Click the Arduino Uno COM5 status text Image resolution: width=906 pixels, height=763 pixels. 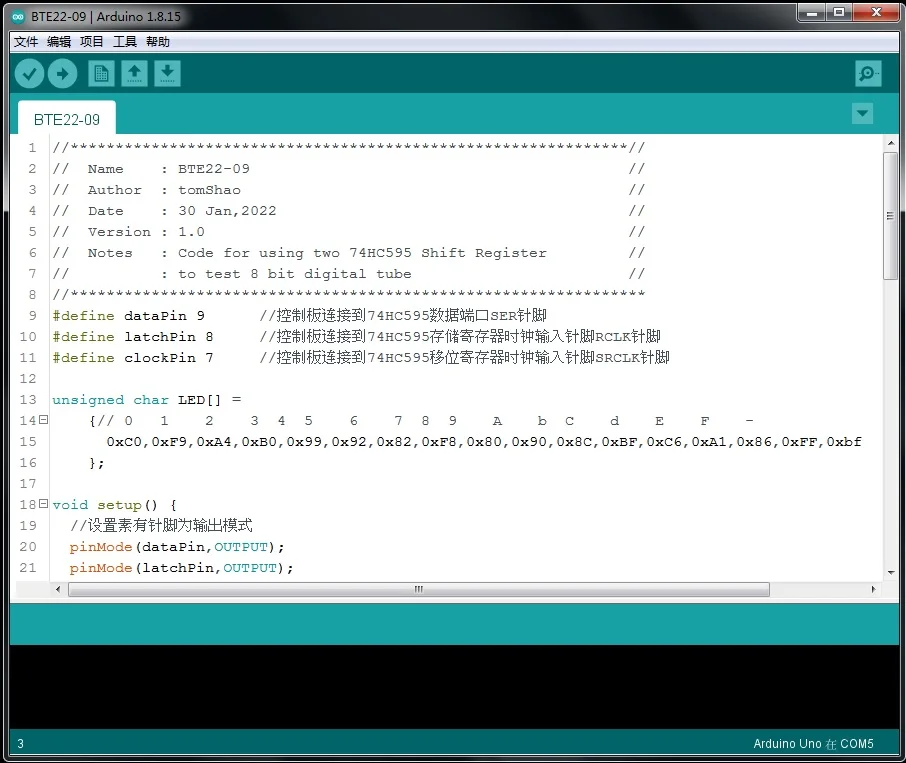tap(813, 744)
